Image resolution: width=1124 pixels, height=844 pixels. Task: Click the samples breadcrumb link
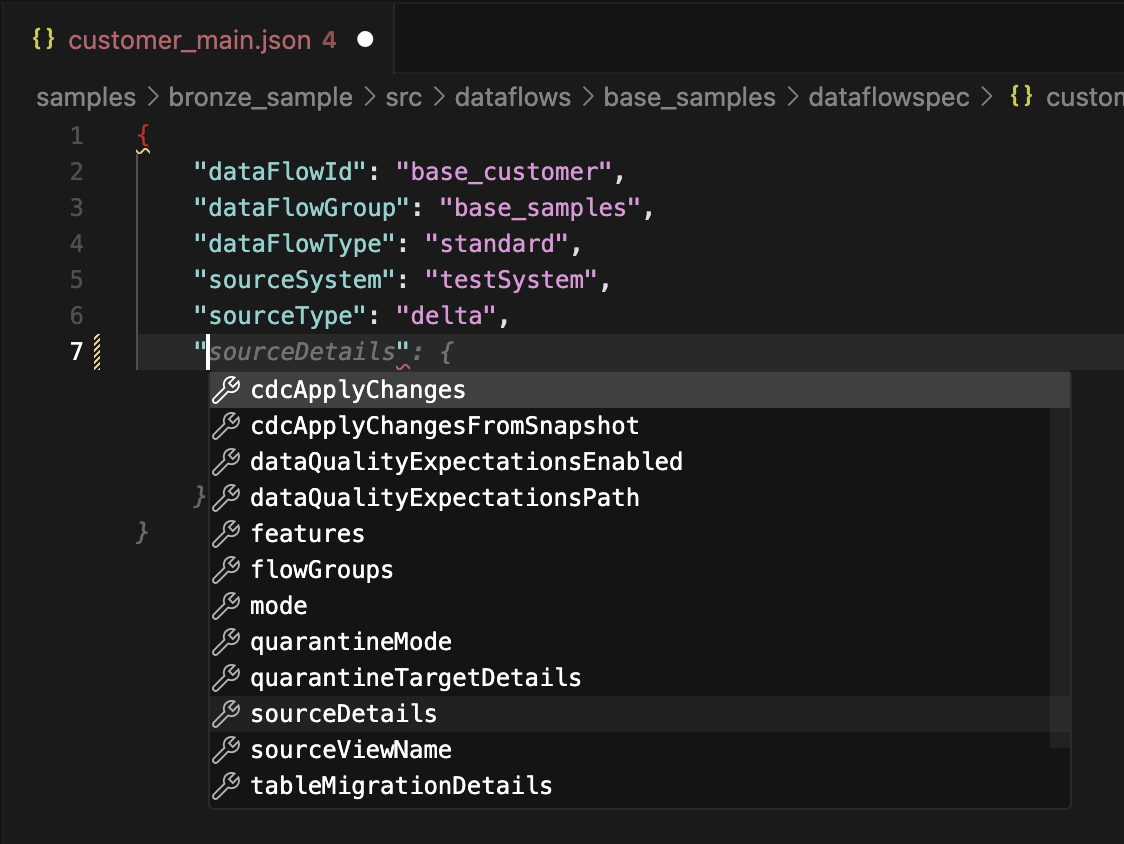click(85, 97)
